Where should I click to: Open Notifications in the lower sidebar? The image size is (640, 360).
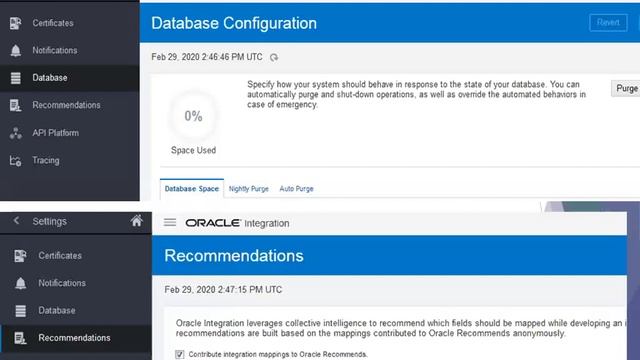[62, 283]
